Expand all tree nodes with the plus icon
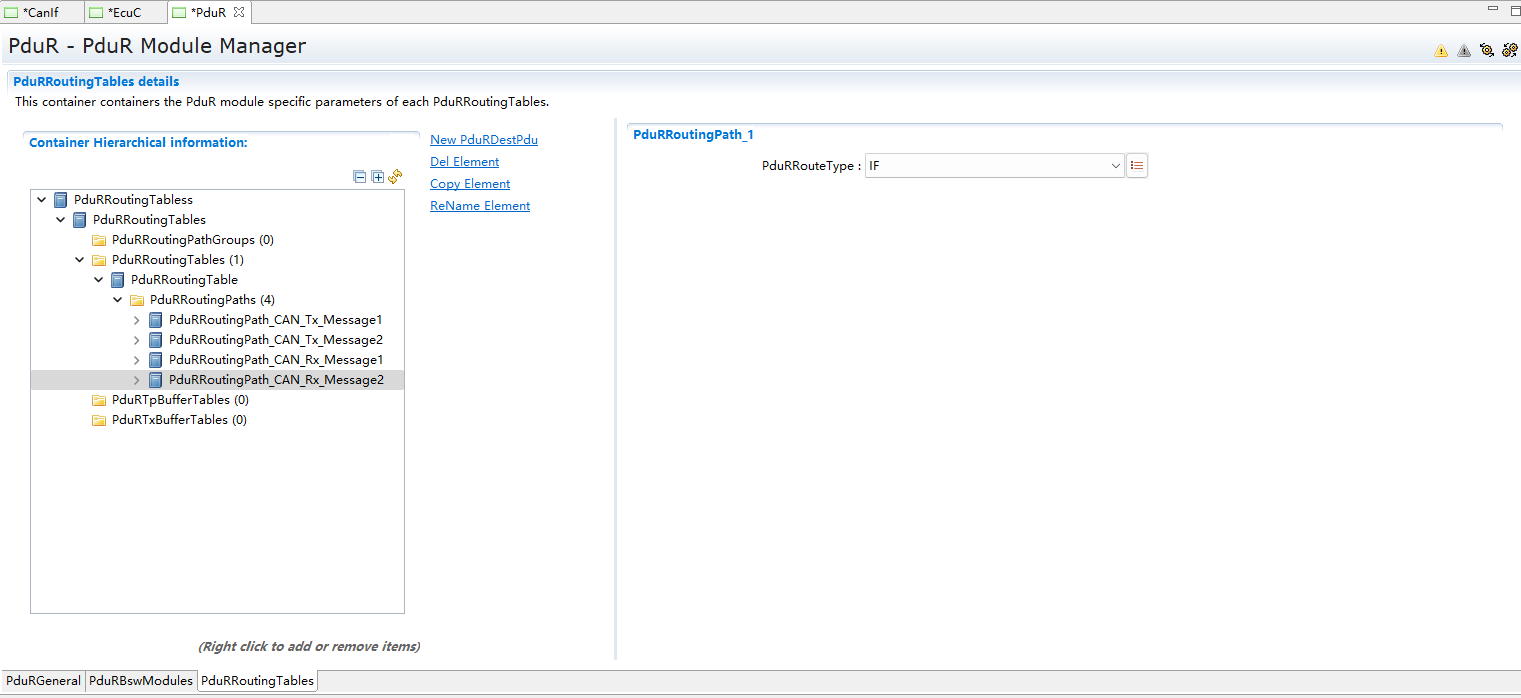Screen dimensions: 1521x698 coord(378,177)
